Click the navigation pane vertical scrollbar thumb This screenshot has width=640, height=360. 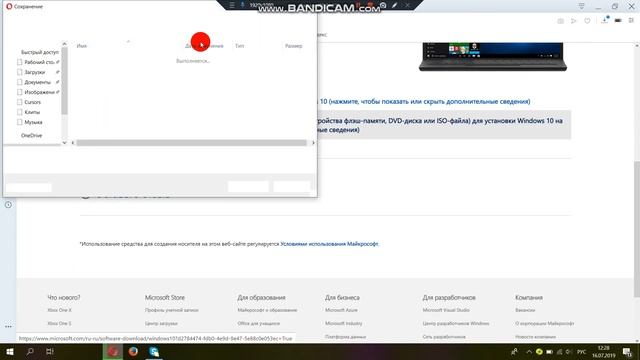(64, 81)
